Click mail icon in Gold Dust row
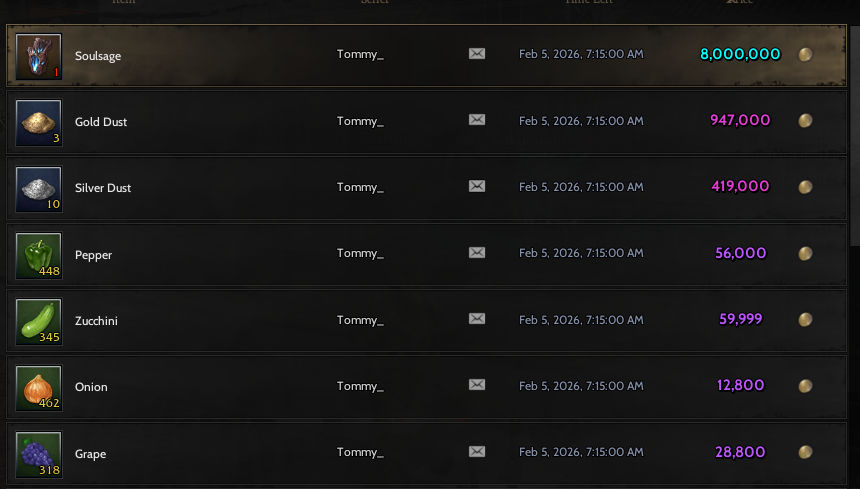 click(477, 120)
